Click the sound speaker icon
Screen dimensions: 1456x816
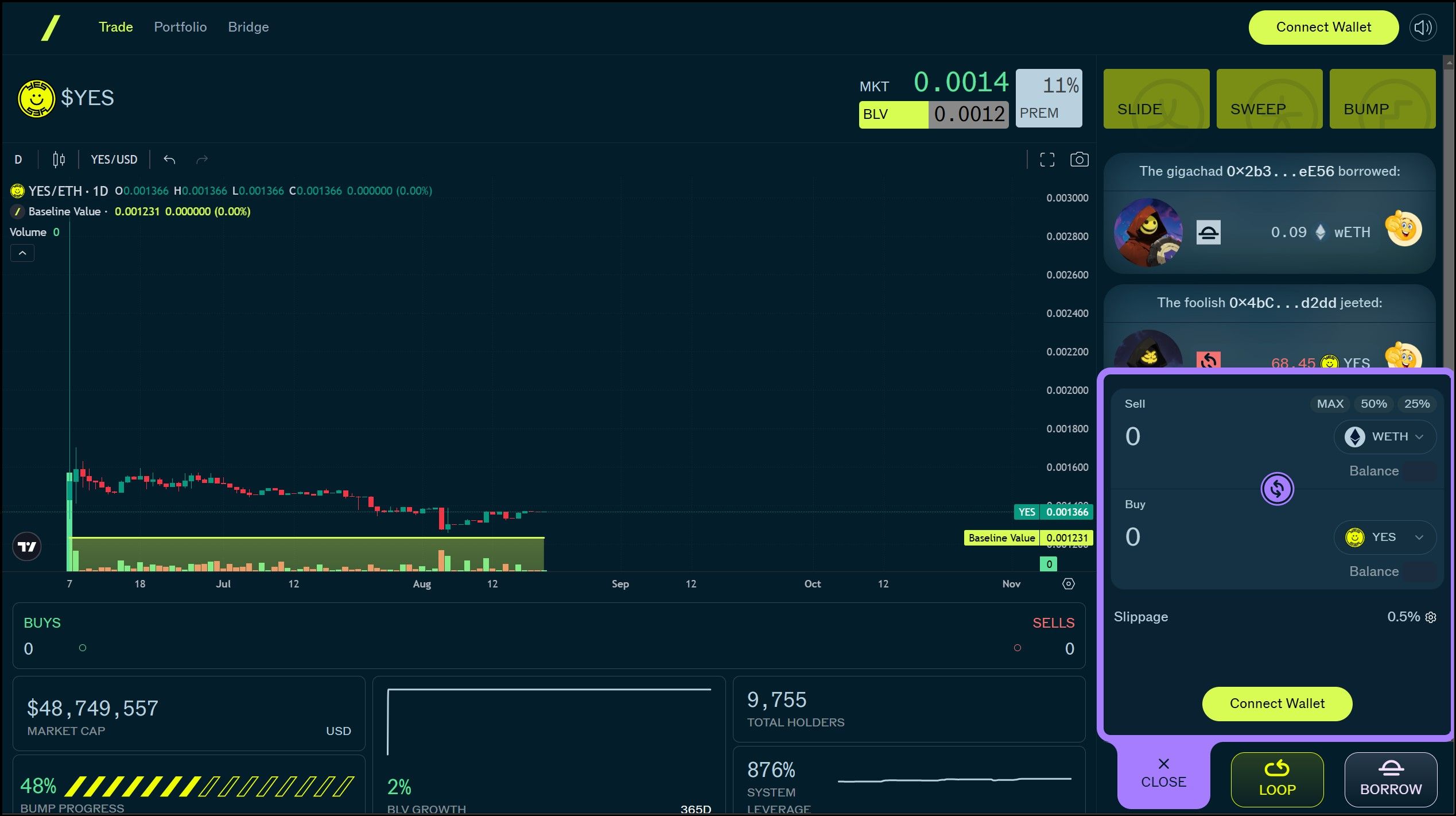pyautogui.click(x=1423, y=28)
